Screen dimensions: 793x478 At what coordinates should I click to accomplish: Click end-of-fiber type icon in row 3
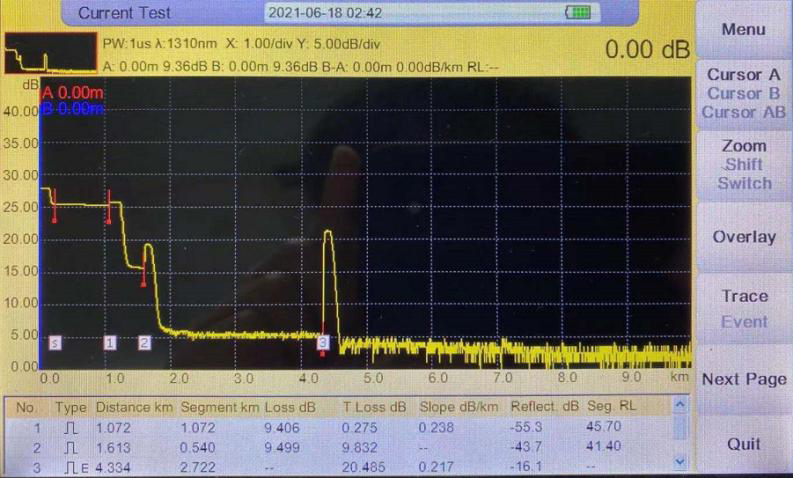(76, 467)
